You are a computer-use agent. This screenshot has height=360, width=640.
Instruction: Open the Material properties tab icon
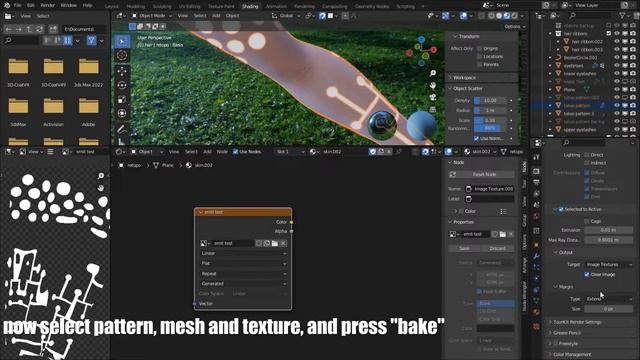tap(536, 312)
